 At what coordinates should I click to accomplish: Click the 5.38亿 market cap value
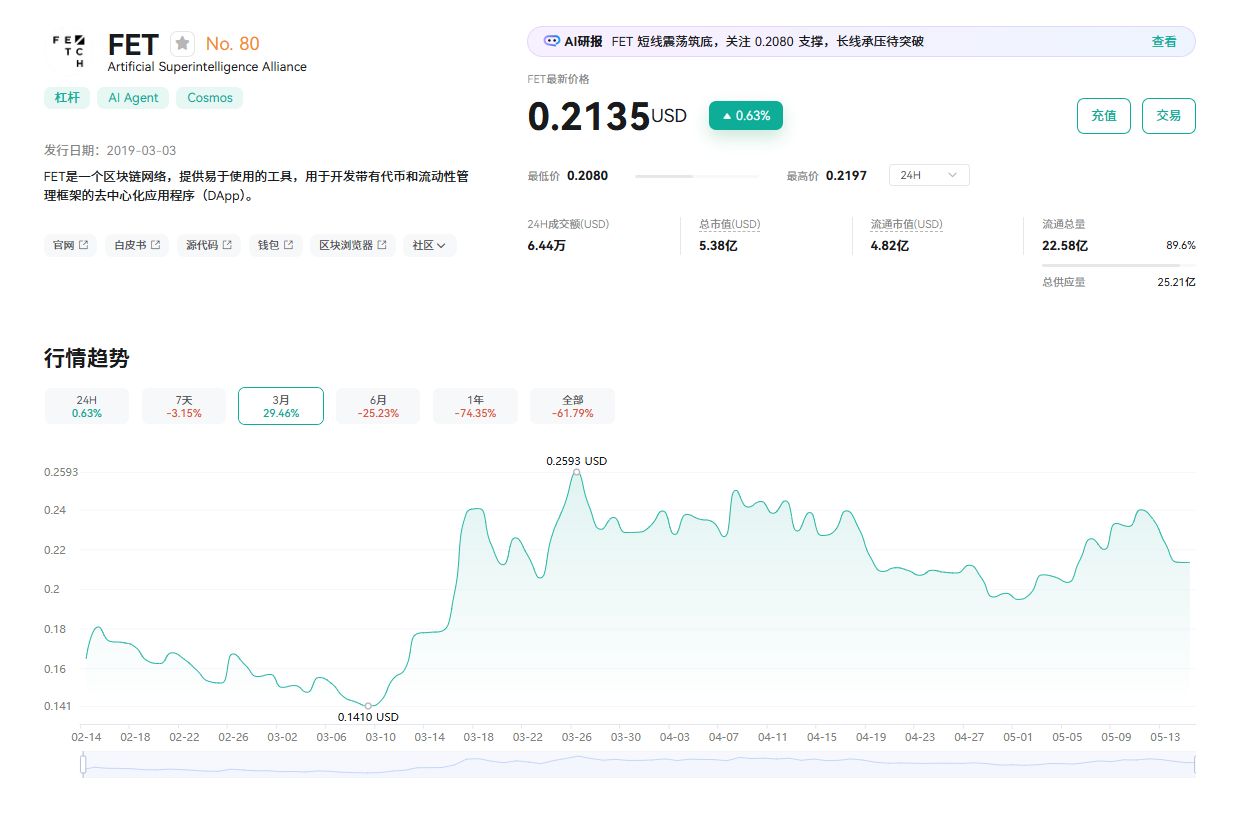[718, 245]
